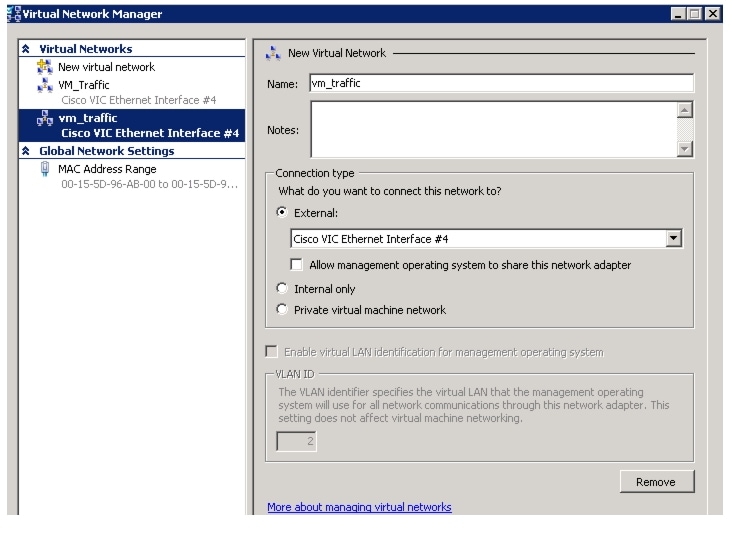732x544 pixels.
Task: Click gray Cisco VIC Ethernet Interface #4 subtext
Action: (x=139, y=100)
